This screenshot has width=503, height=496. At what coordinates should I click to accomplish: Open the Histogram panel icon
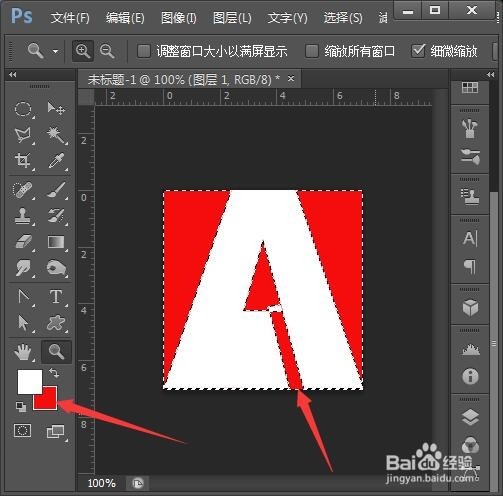471,349
